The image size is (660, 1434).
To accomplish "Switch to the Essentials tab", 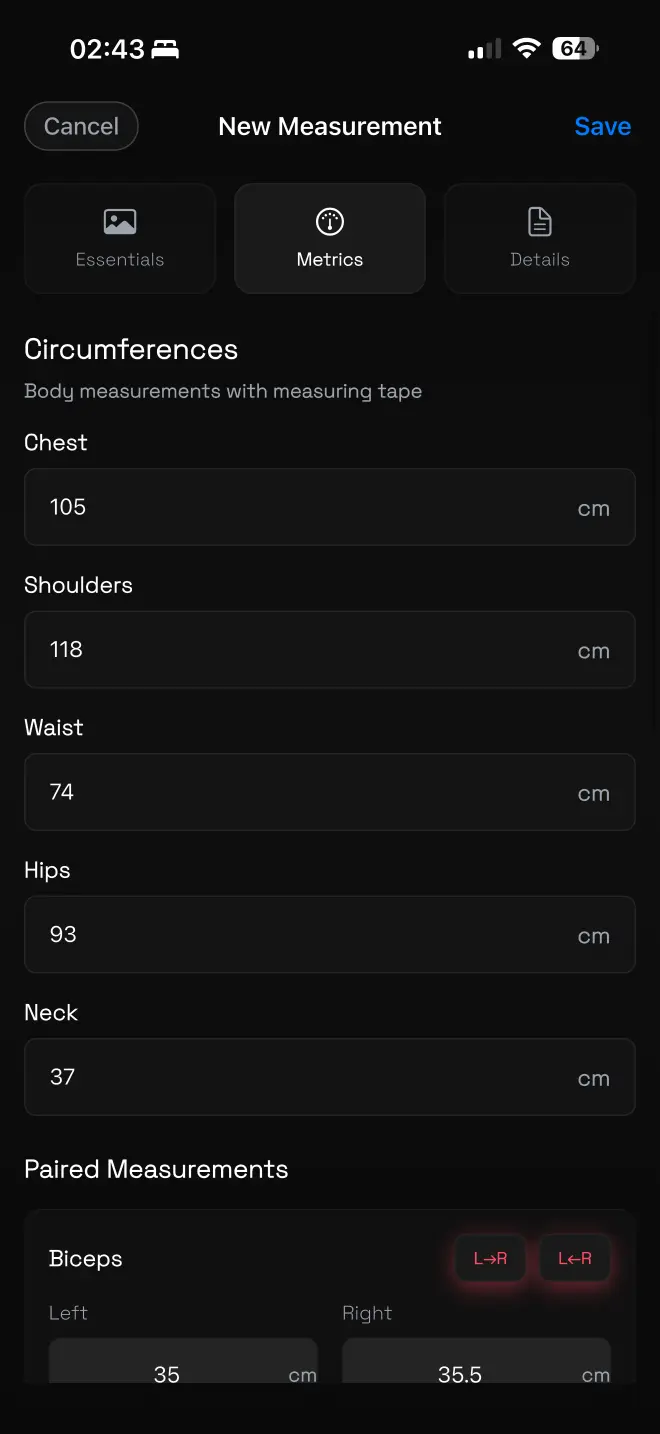I will (120, 238).
